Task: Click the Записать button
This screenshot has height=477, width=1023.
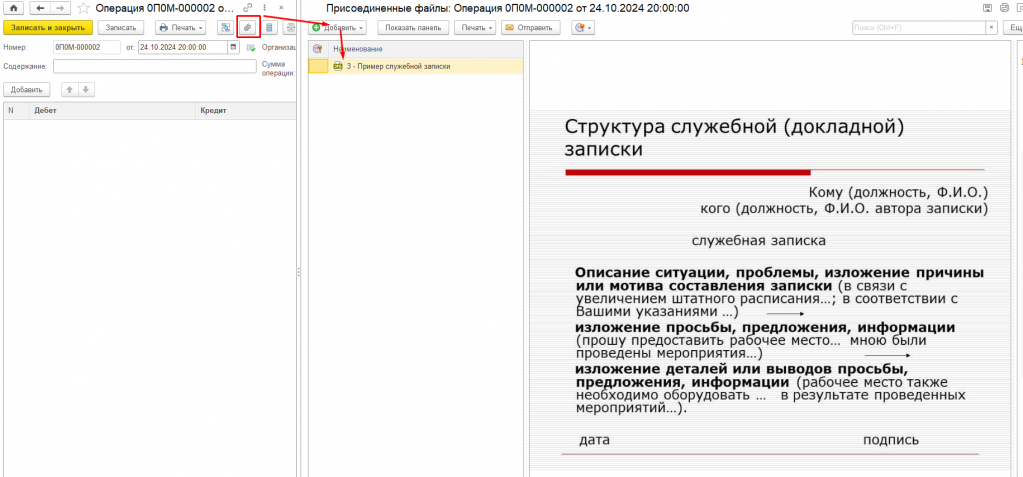Action: 121,27
